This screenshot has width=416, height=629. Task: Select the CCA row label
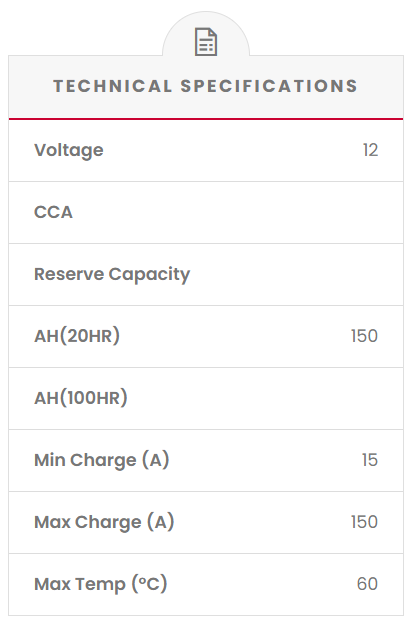(x=53, y=212)
